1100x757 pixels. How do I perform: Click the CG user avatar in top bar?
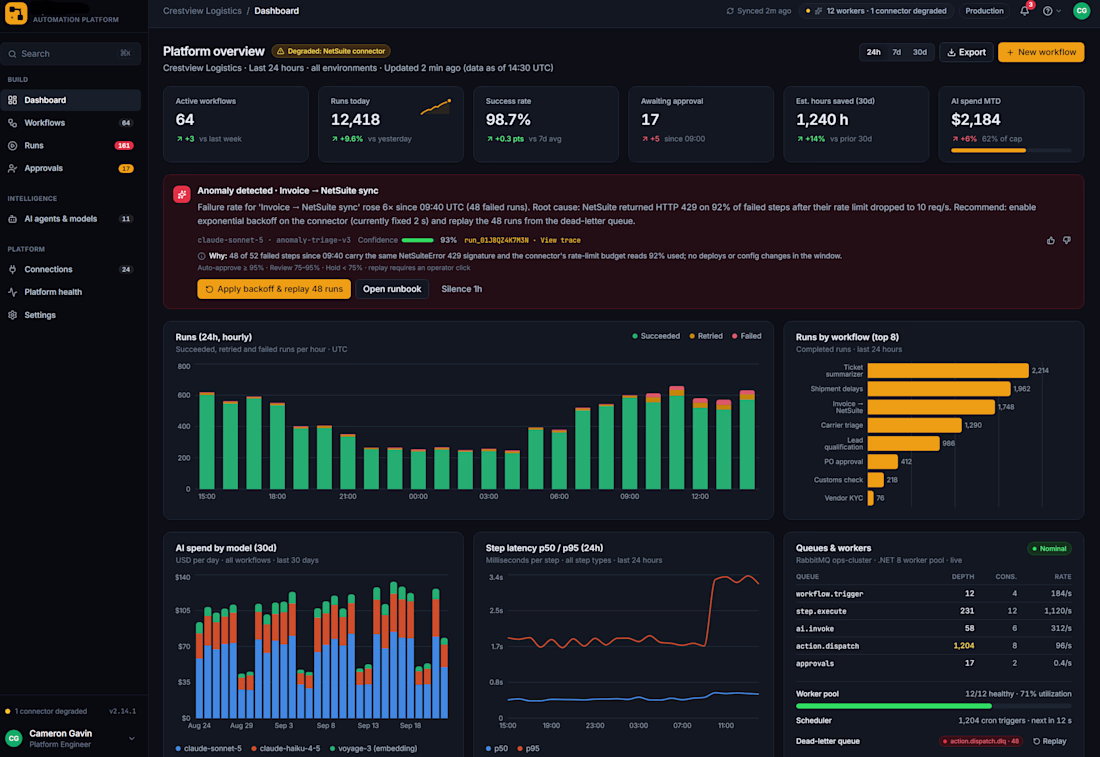[1082, 11]
